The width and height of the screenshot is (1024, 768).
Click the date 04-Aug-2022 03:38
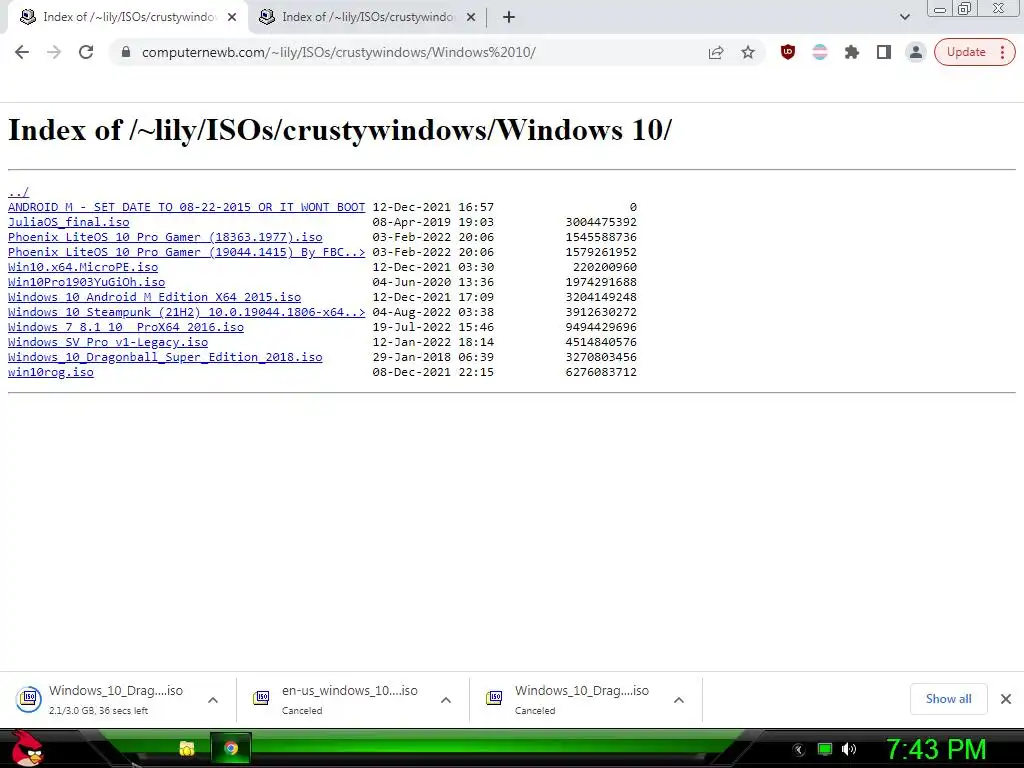pyautogui.click(x=433, y=312)
